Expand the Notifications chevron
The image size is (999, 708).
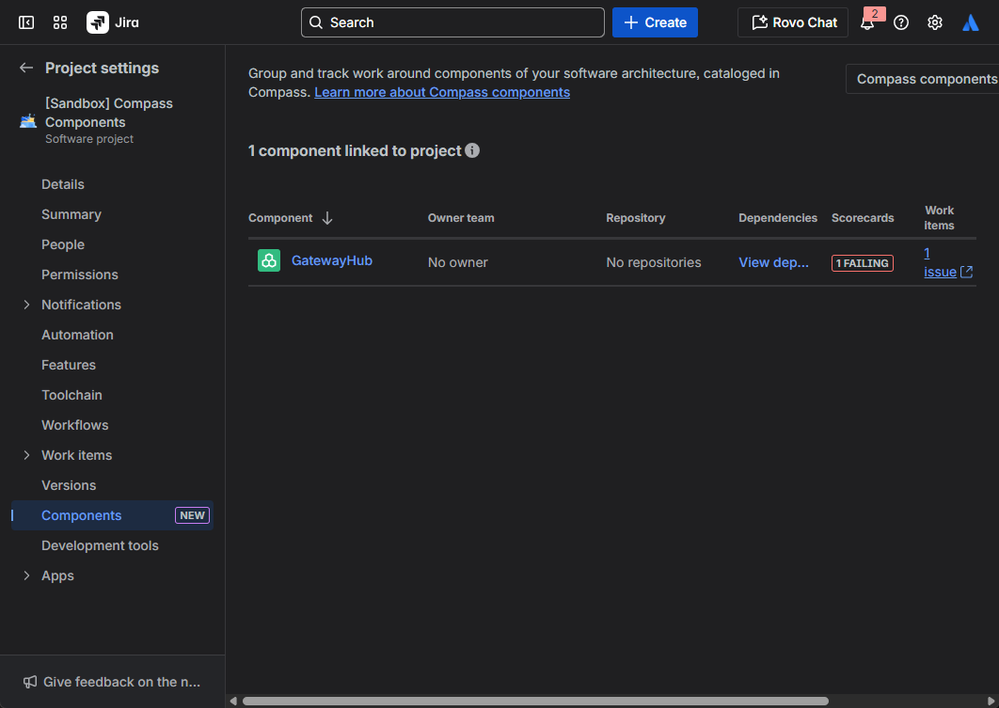click(26, 305)
